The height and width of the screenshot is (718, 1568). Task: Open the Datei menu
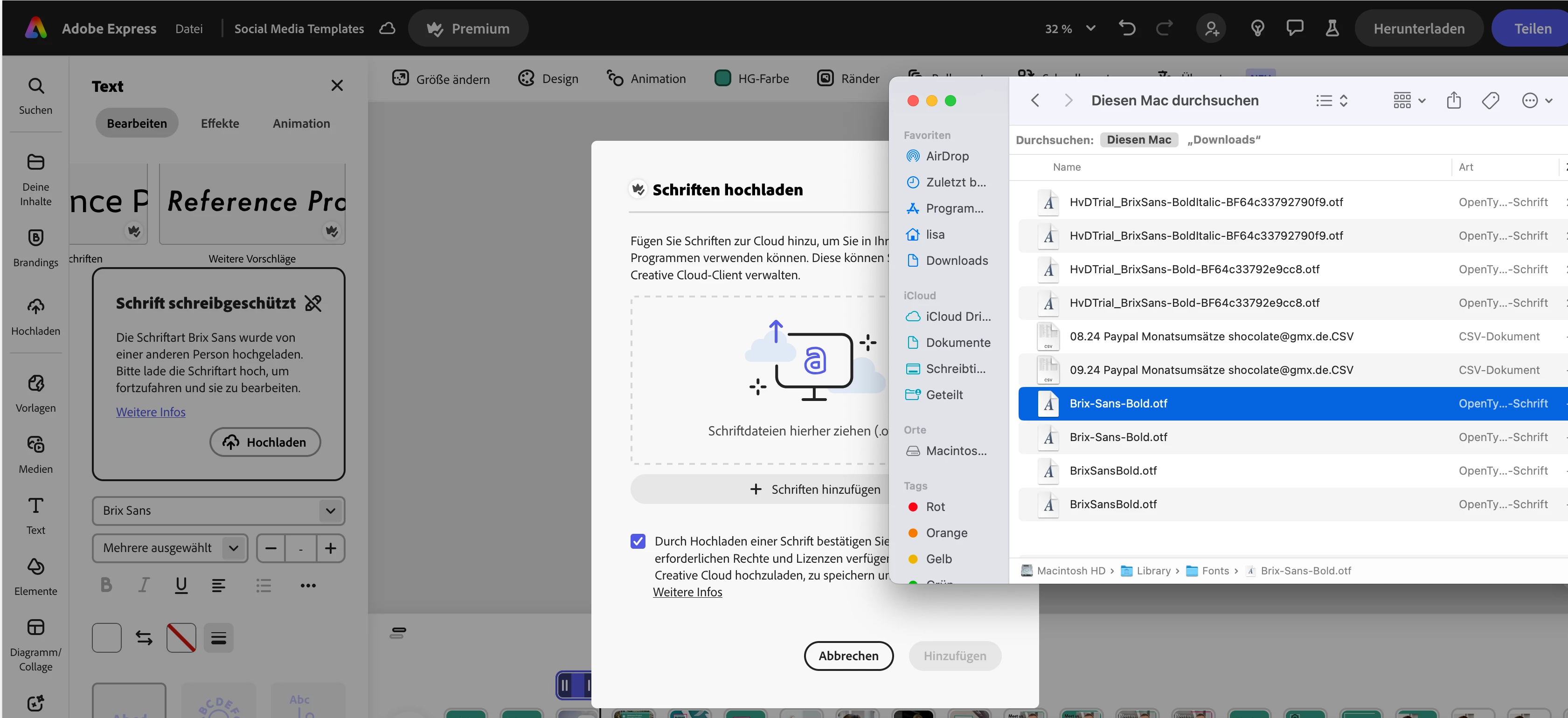(189, 28)
